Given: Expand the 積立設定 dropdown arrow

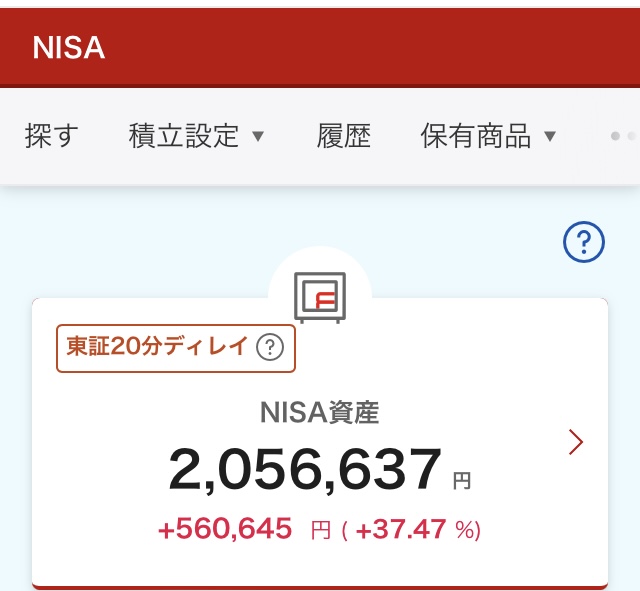Looking at the screenshot, I should 258,136.
